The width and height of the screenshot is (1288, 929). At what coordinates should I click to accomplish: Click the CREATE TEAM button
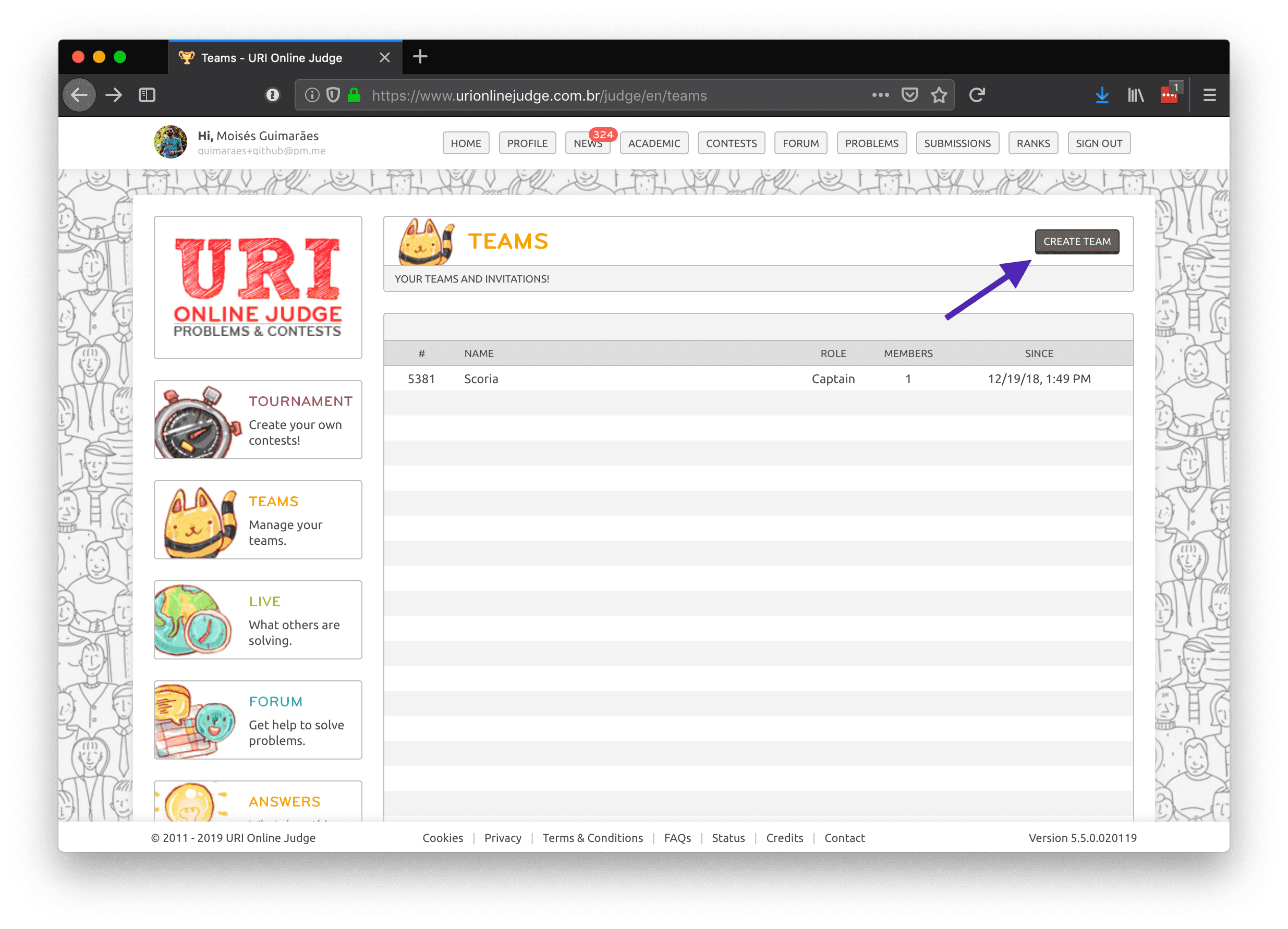click(x=1077, y=241)
